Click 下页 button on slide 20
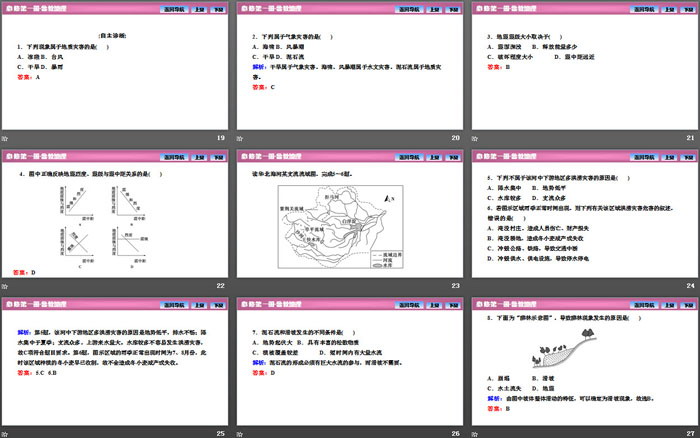 [x=454, y=9]
